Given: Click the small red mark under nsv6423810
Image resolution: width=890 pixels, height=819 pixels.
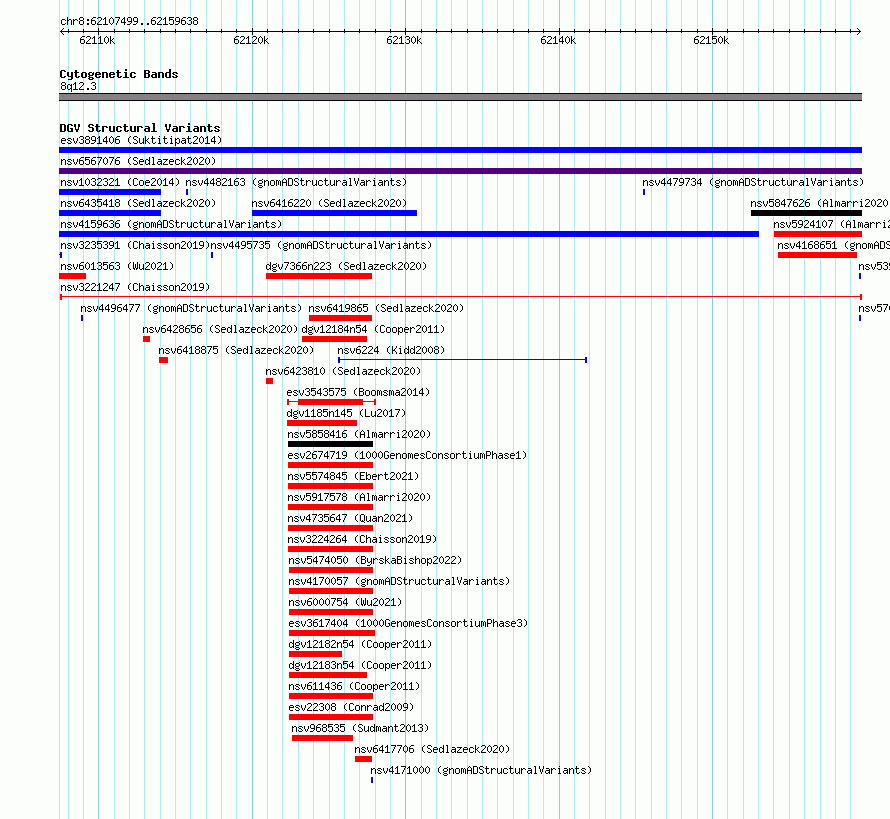Looking at the screenshot, I should click(270, 381).
